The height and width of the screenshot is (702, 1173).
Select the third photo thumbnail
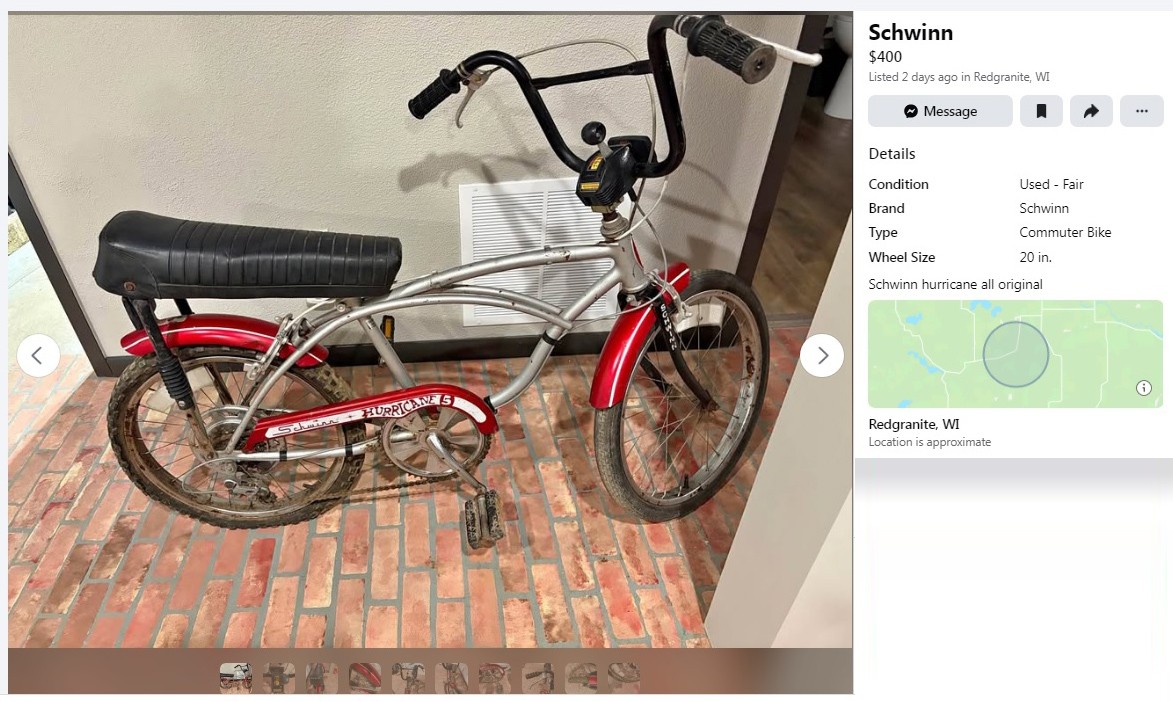[x=322, y=677]
